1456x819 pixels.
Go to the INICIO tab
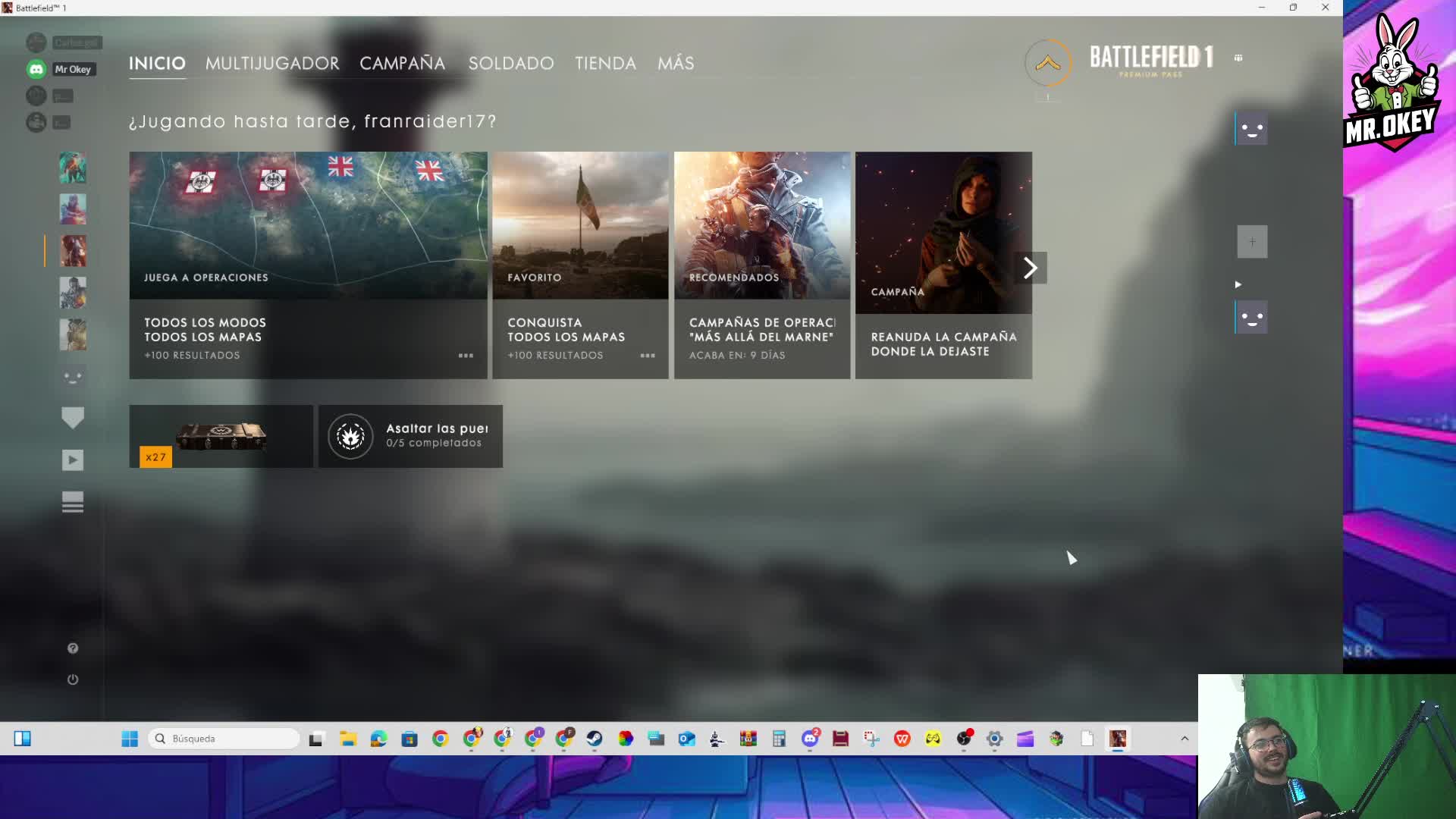[157, 63]
